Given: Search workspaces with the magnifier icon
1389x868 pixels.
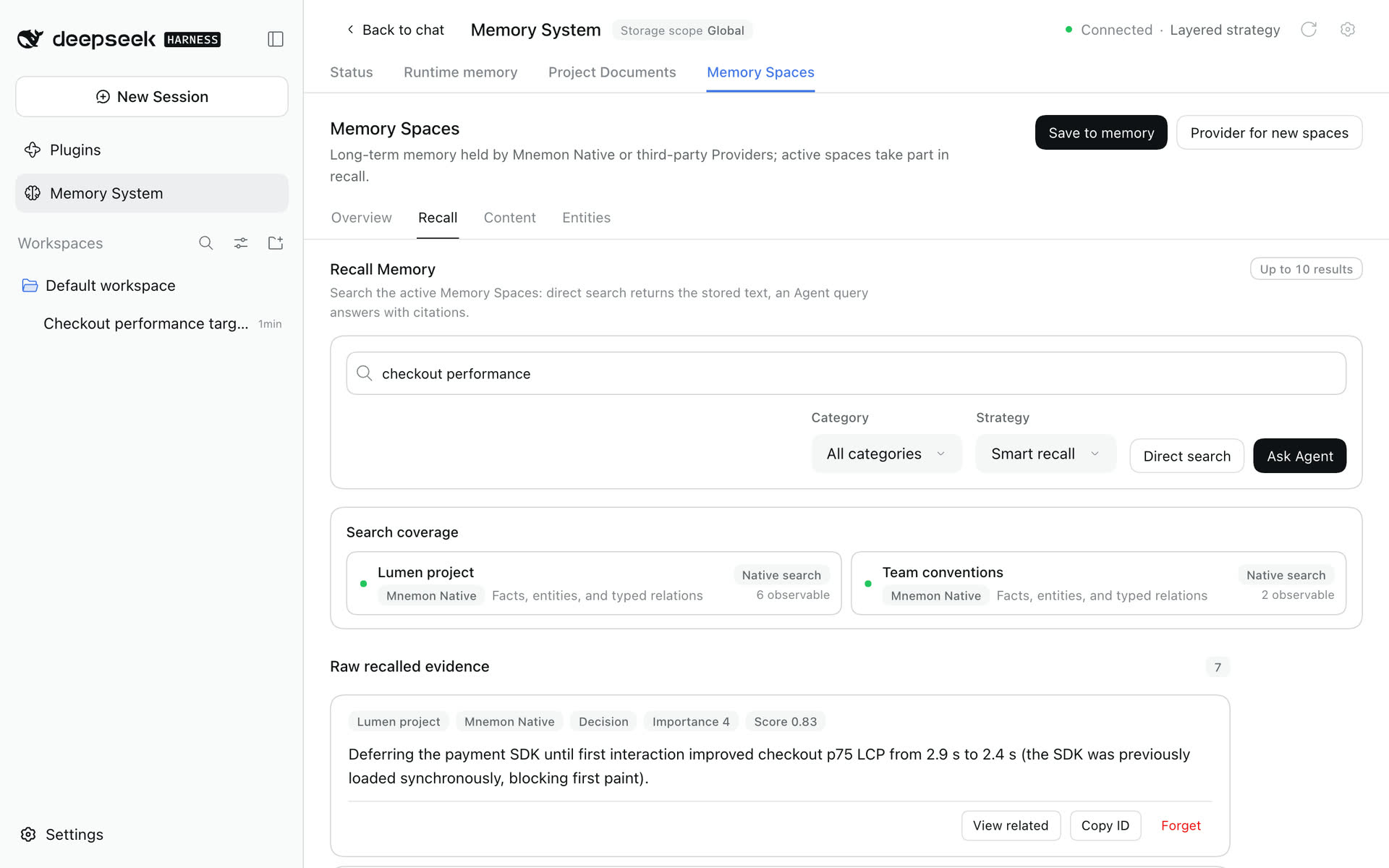Looking at the screenshot, I should point(206,243).
